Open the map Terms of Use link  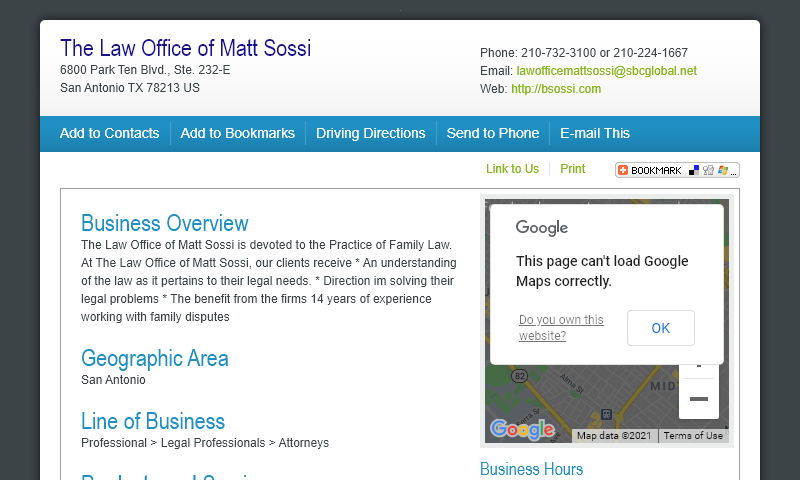pos(693,436)
